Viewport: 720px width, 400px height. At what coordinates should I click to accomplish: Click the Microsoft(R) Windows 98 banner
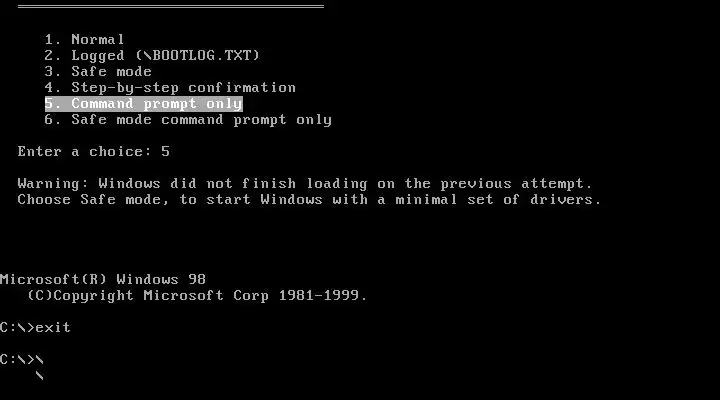click(103, 279)
